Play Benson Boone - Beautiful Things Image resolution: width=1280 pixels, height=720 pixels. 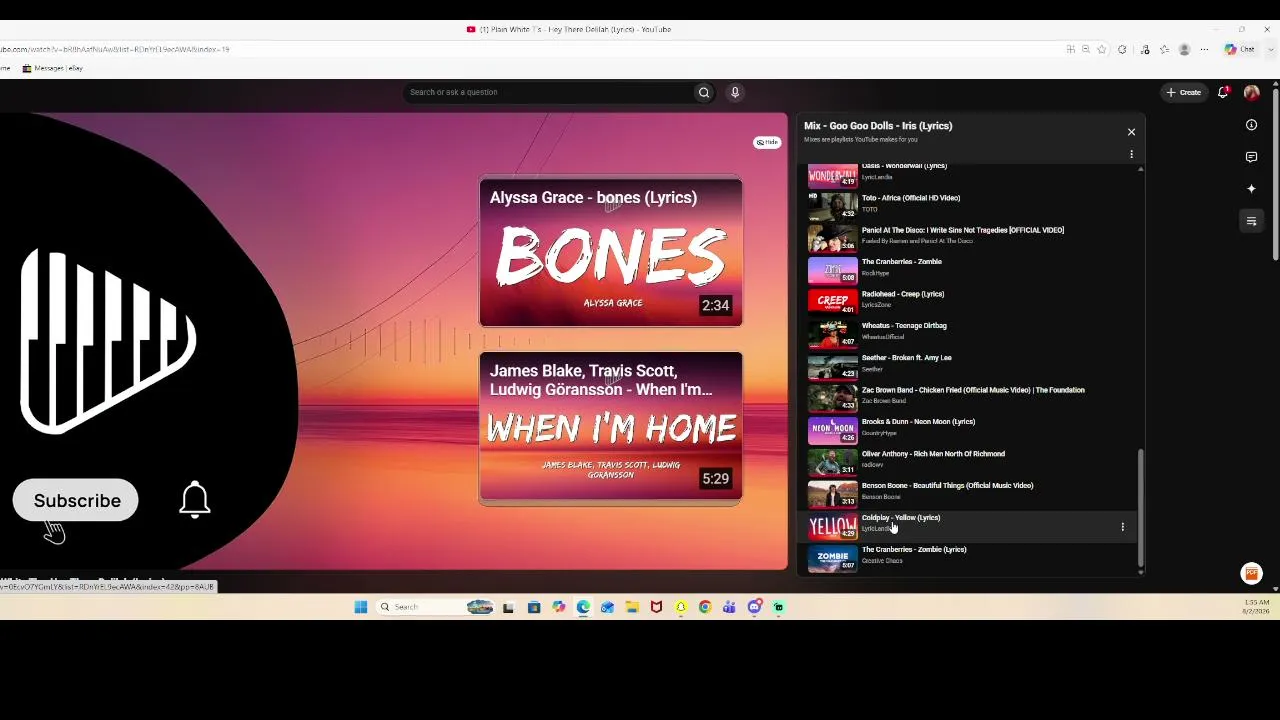[x=970, y=493]
